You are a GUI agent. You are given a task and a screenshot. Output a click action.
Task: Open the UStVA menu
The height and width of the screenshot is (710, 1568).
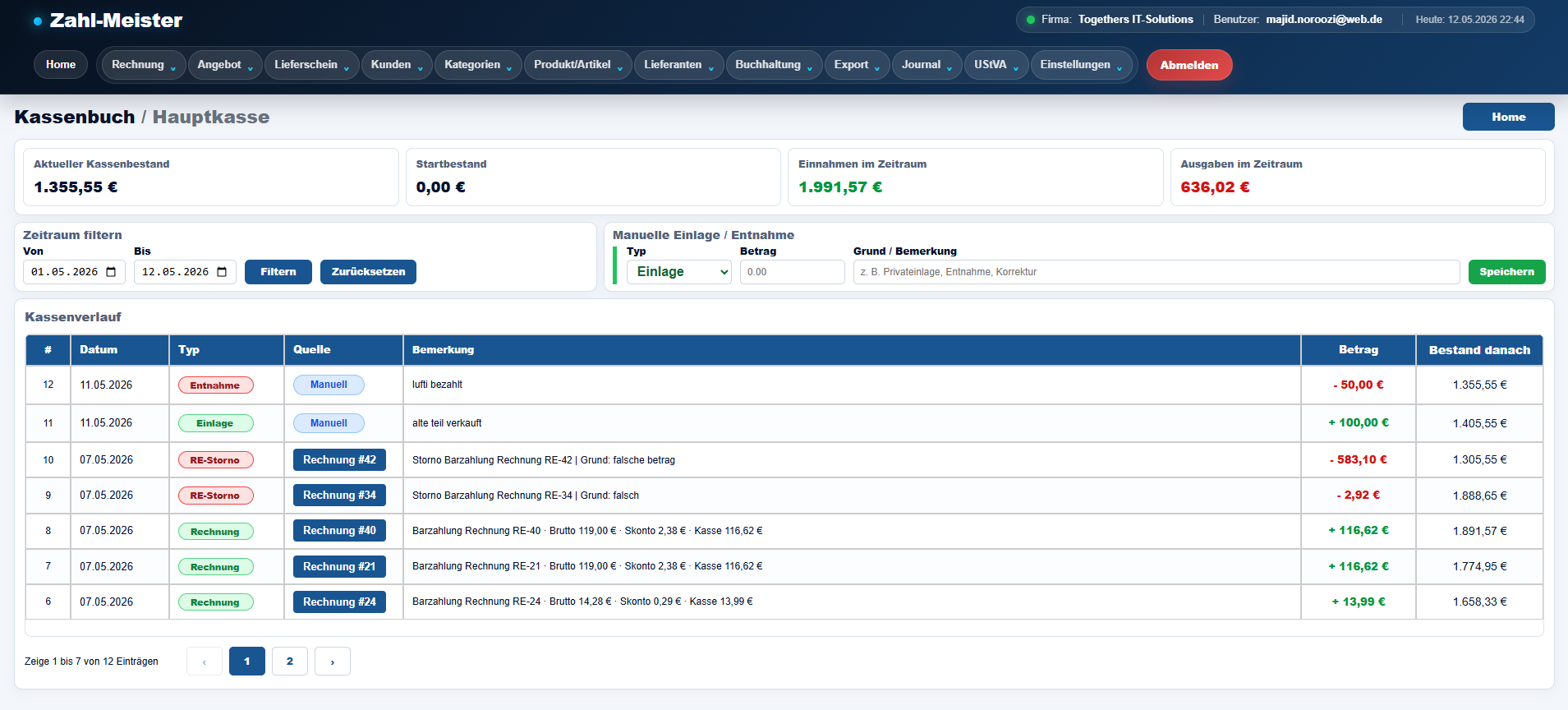[x=996, y=65]
